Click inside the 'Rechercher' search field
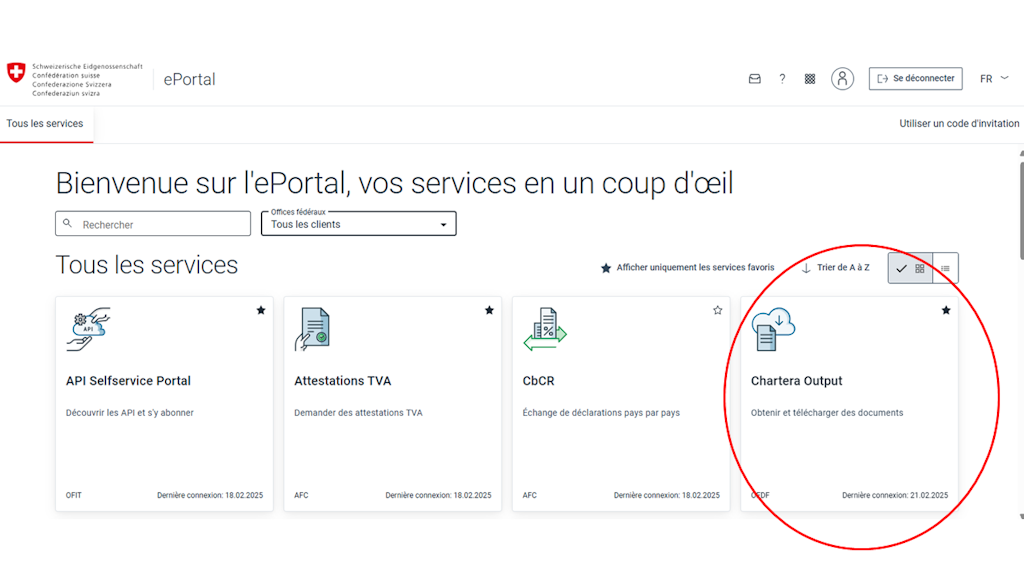The width and height of the screenshot is (1024, 576). (x=150, y=223)
